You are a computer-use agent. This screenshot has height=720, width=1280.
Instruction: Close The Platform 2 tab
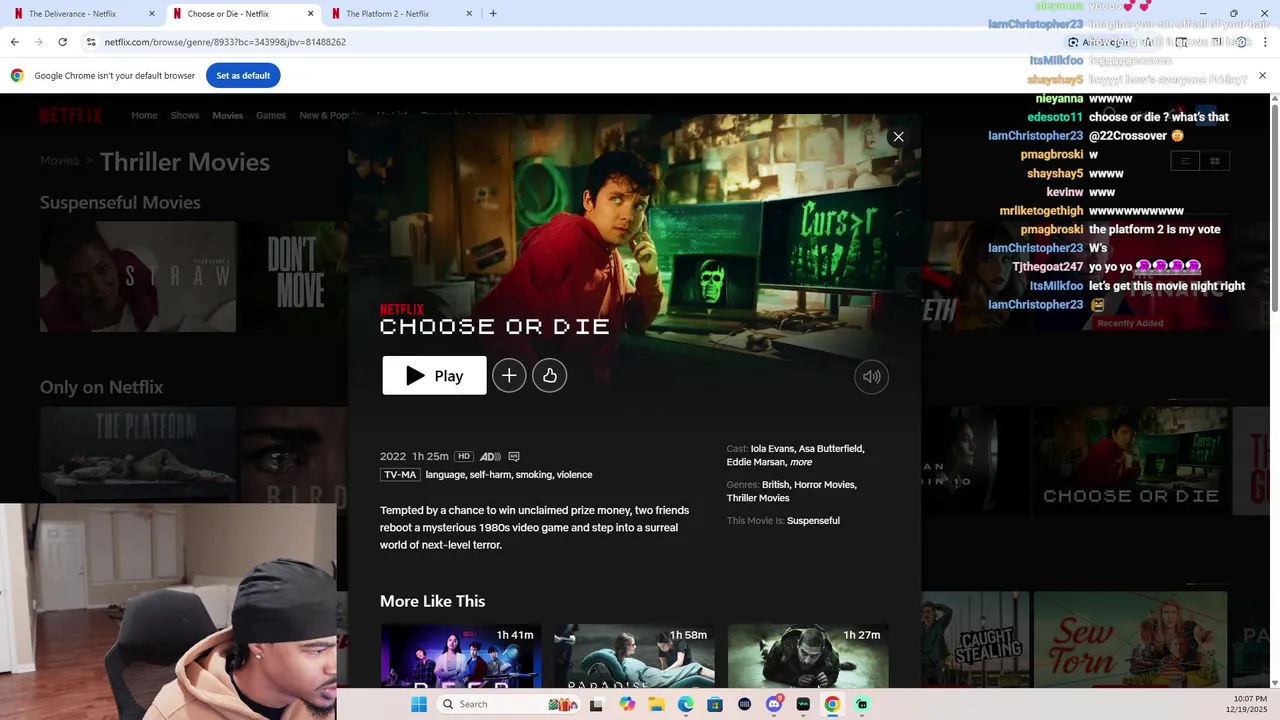(x=469, y=14)
